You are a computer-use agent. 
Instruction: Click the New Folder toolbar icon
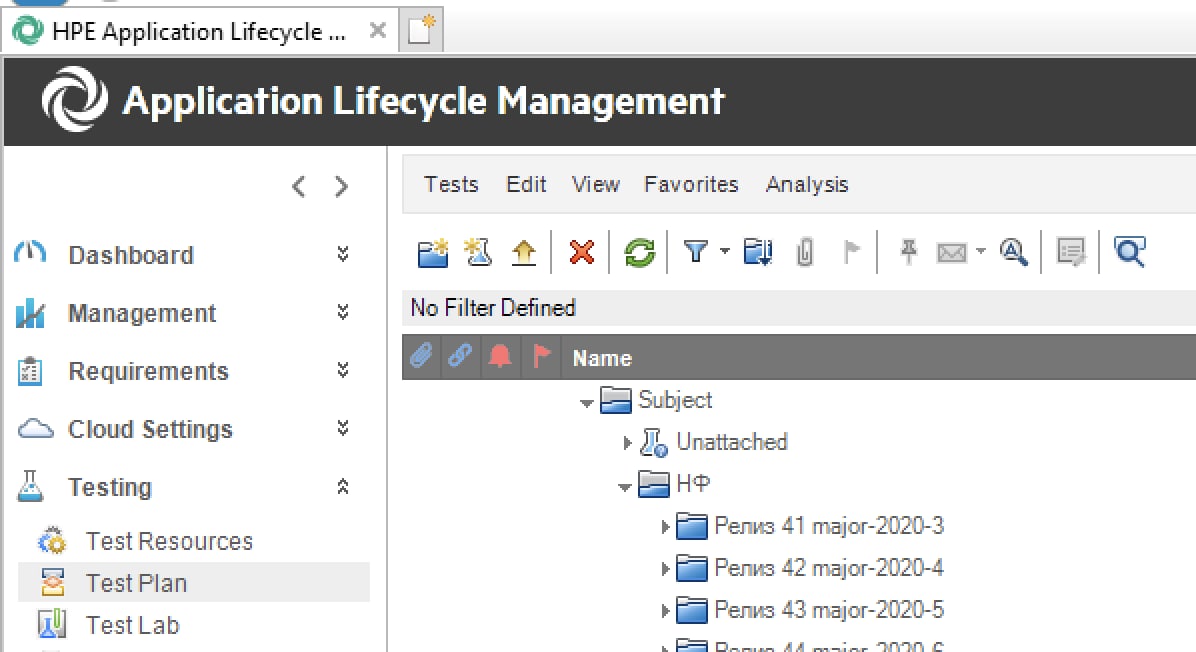(x=432, y=252)
